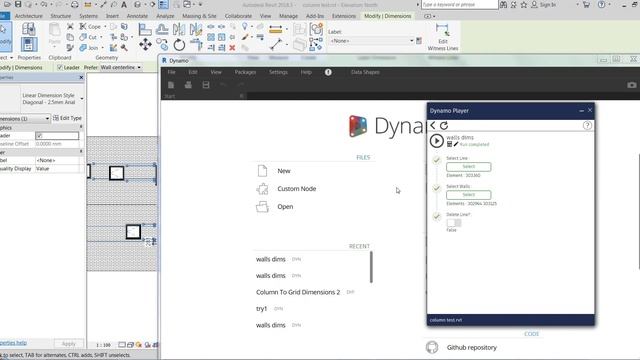Click the Offset tool in Revit ribbon
640x360 pixels.
(x=162, y=29)
